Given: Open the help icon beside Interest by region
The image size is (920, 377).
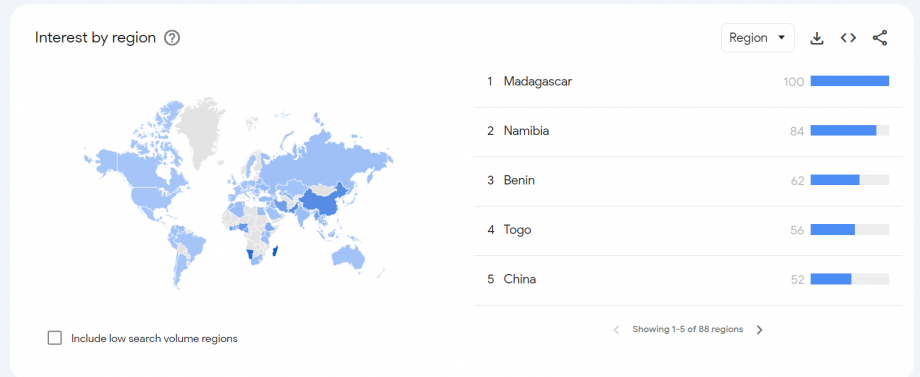Looking at the screenshot, I should pyautogui.click(x=172, y=38).
